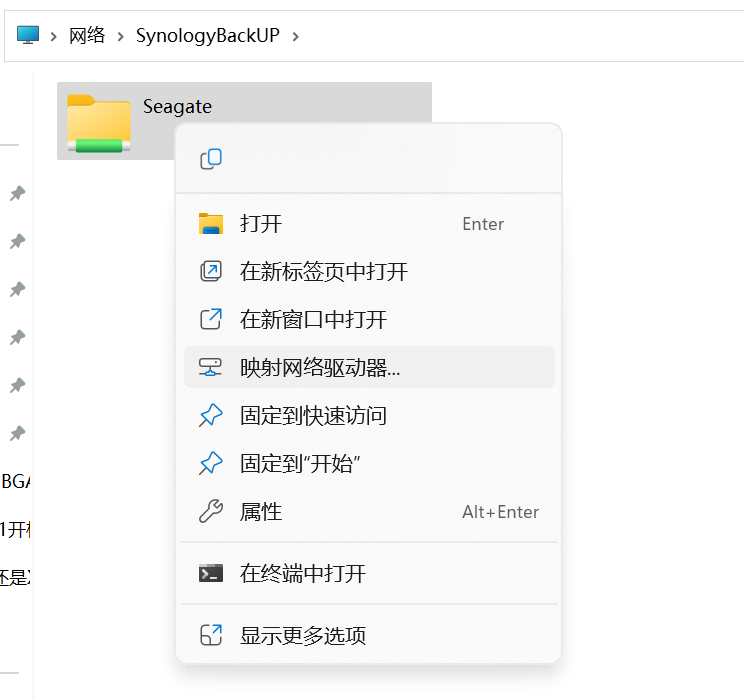Click the network drive icon beside 映射网络驱动器
This screenshot has height=699, width=744.
pos(210,367)
